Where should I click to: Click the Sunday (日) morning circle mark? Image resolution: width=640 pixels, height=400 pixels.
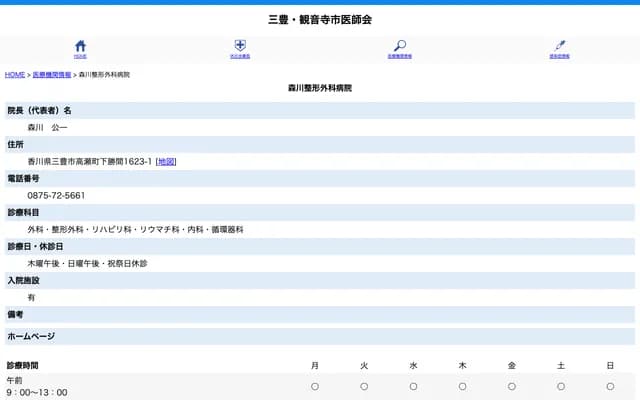(610, 386)
